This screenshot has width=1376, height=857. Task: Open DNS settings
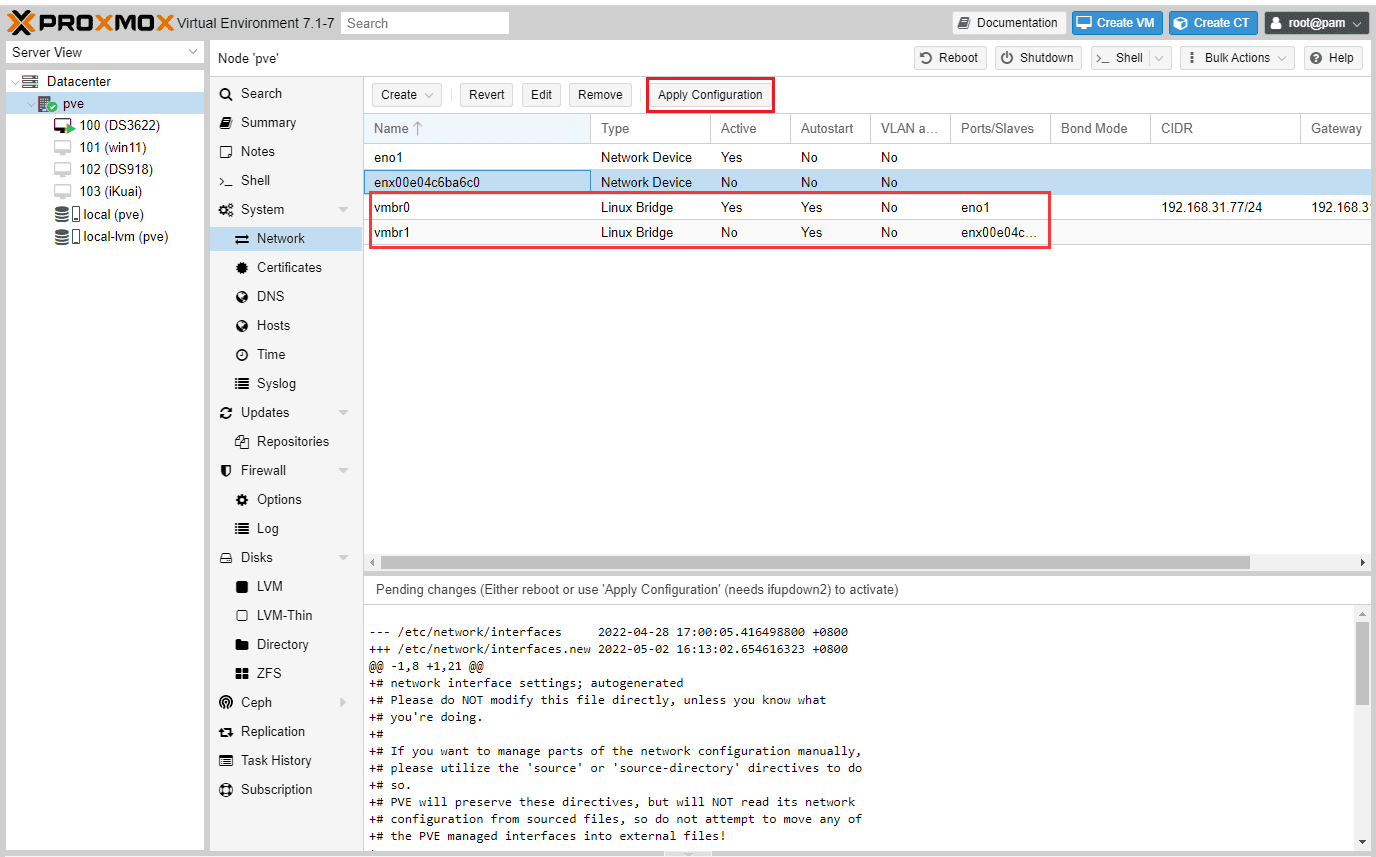pos(285,296)
